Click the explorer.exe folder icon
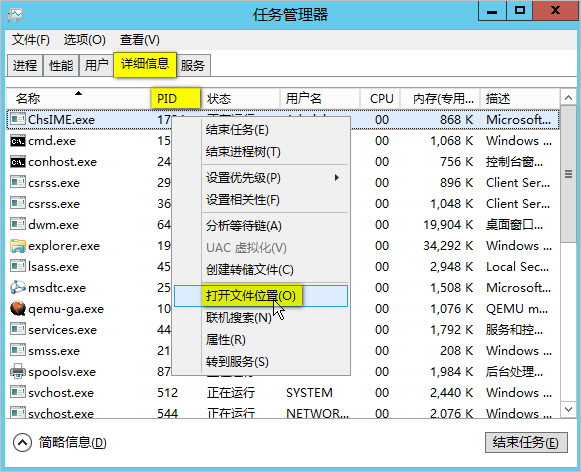This screenshot has height=472, width=581. (x=18, y=246)
